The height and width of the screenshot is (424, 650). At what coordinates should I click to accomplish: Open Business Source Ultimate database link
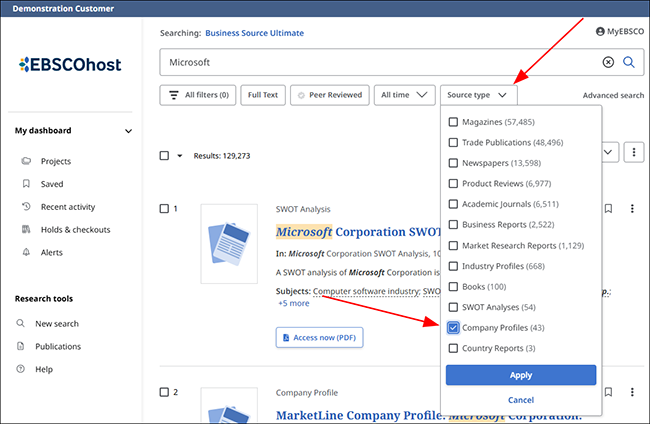pos(255,33)
